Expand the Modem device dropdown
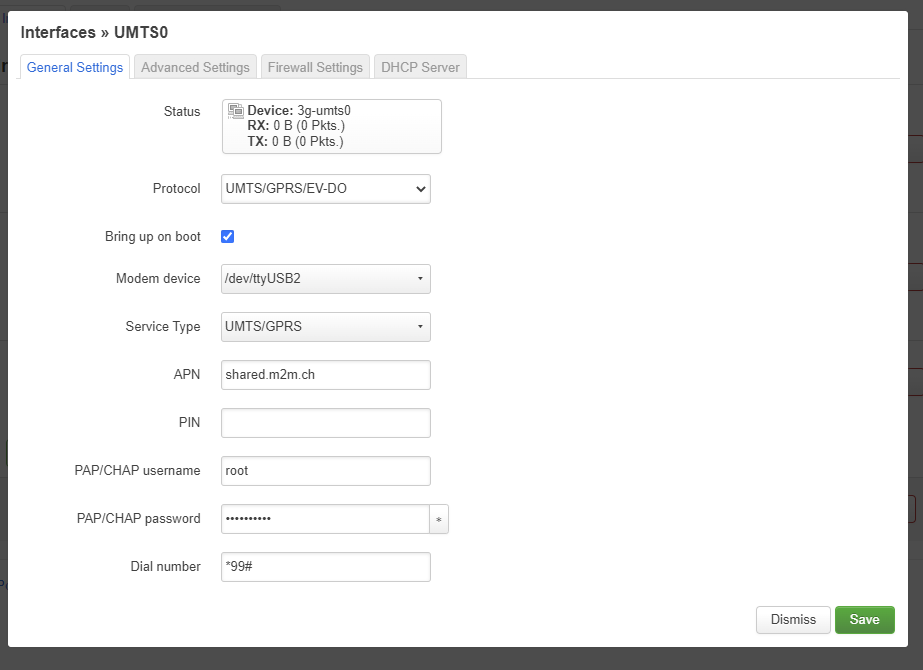Screen dimensions: 923x670 (326, 279)
